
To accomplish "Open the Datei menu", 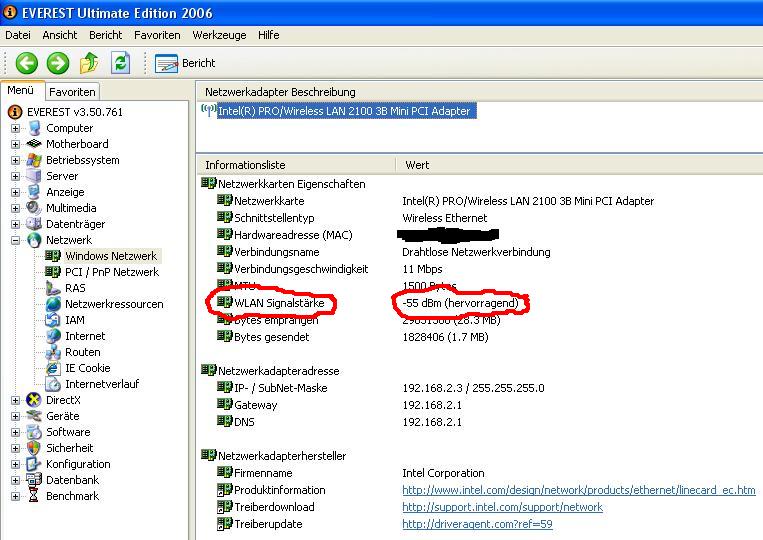I will point(18,35).
